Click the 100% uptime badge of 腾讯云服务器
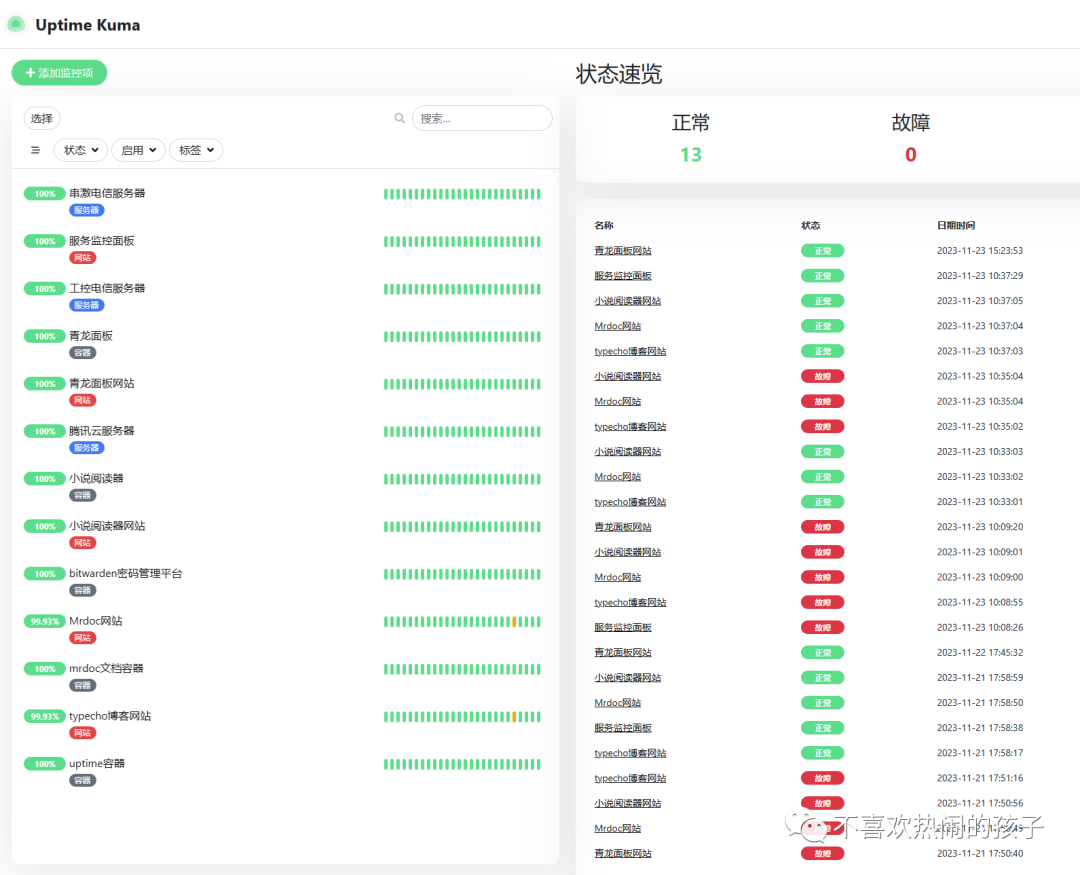Image resolution: width=1080 pixels, height=875 pixels. click(44, 431)
